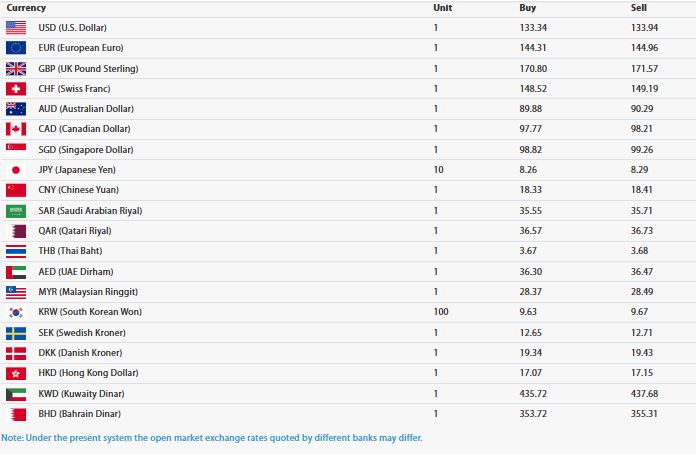The image size is (696, 454).
Task: Click the GBP sell rate 171.57
Action: click(x=644, y=68)
